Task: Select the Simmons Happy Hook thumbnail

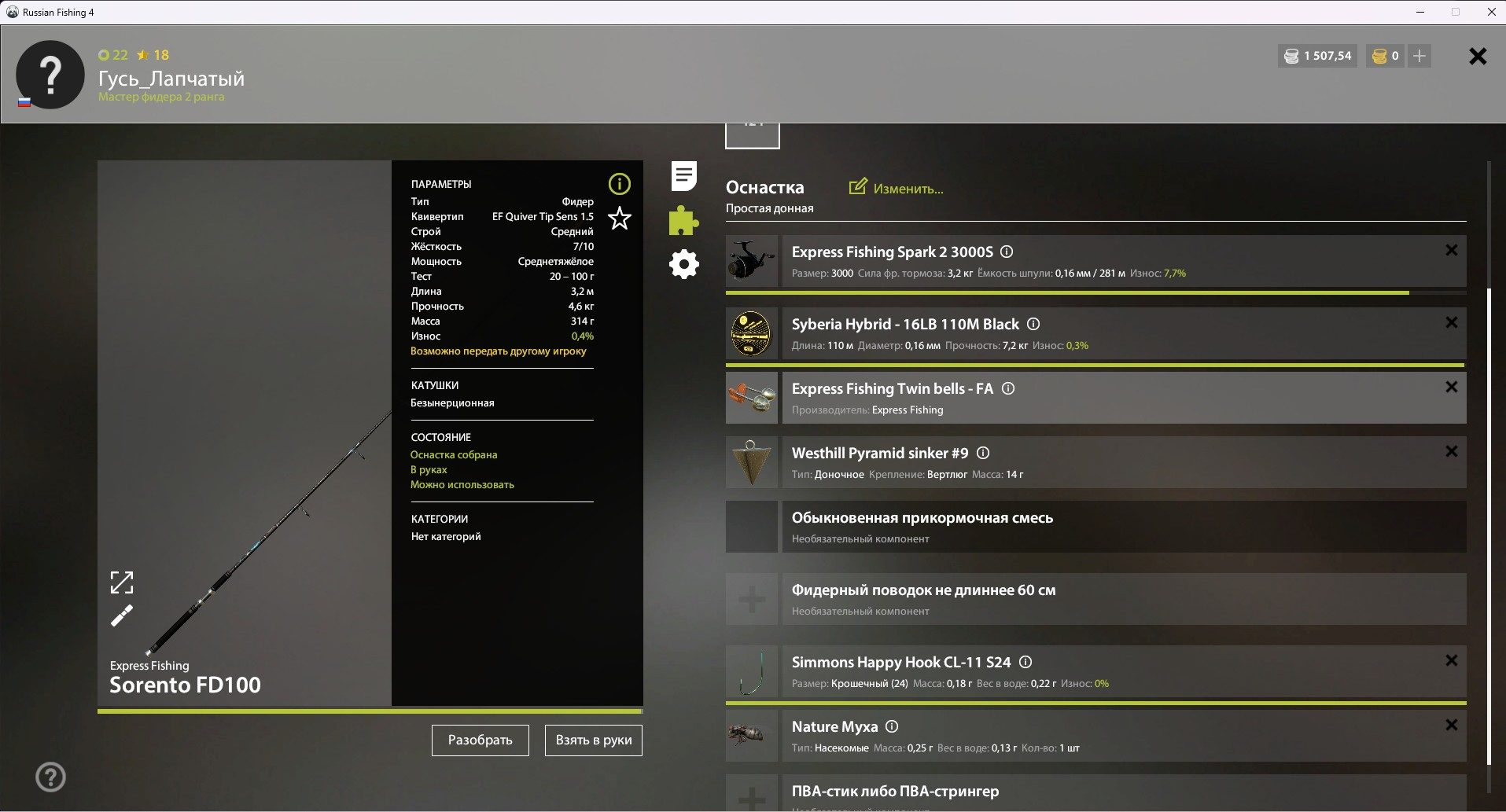Action: coord(752,671)
